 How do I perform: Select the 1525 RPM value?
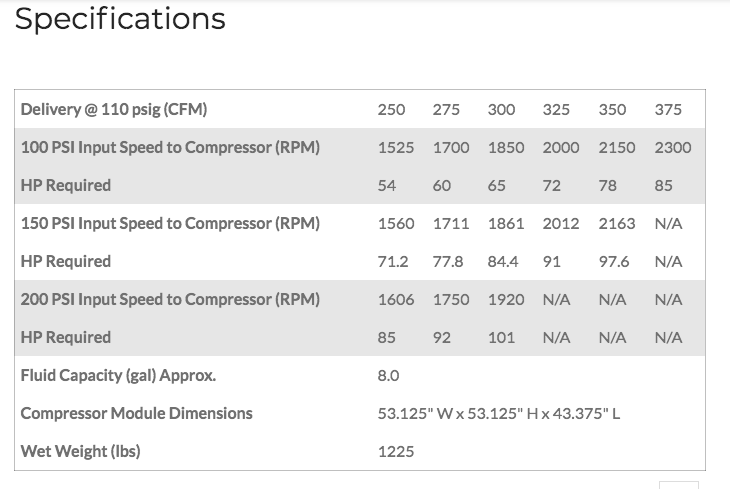point(396,148)
